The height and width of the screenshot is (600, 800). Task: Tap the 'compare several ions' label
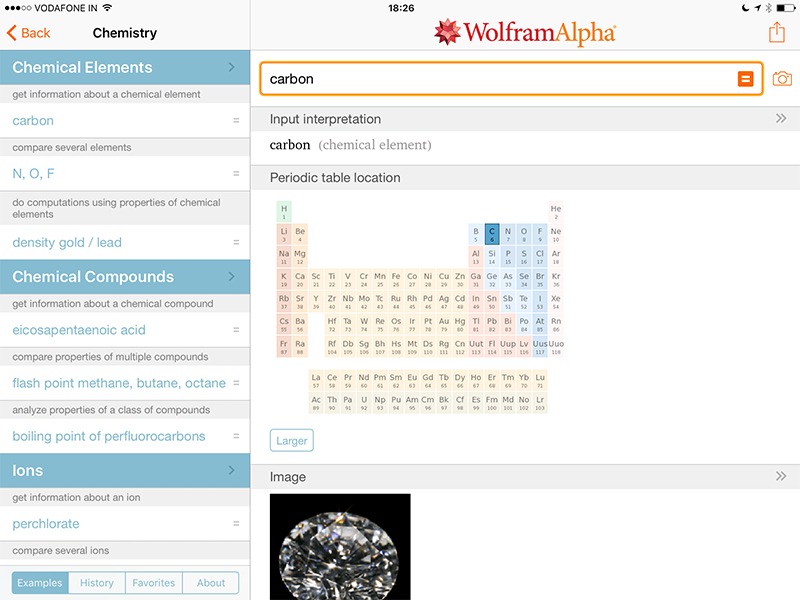click(x=61, y=551)
